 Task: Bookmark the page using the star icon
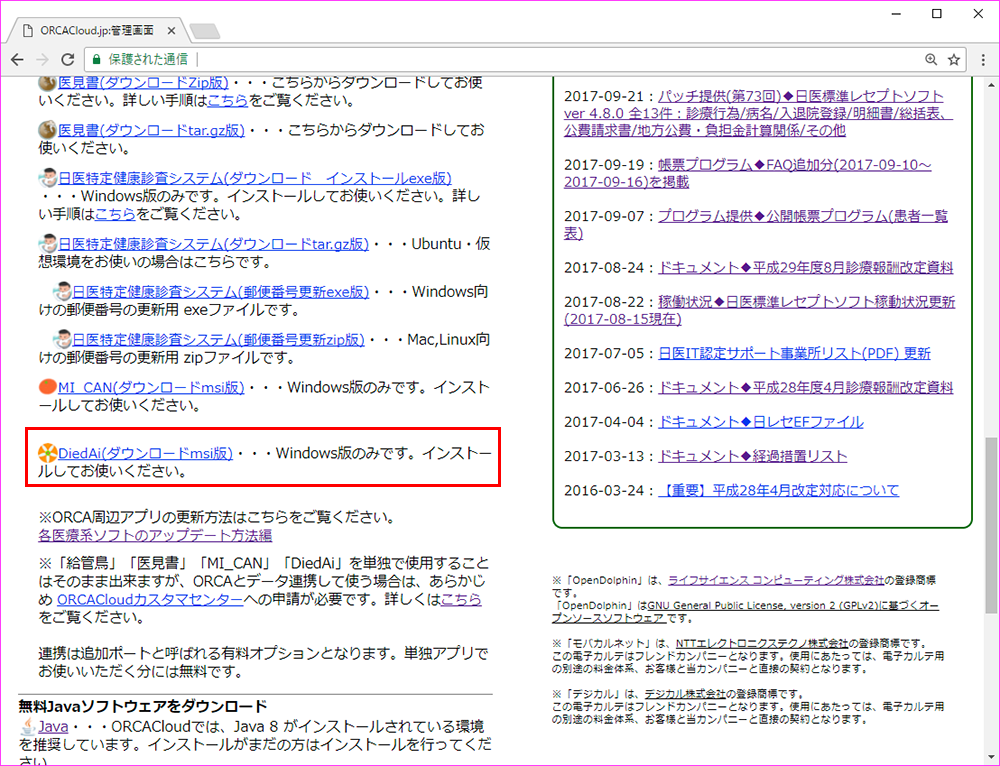coord(951,60)
